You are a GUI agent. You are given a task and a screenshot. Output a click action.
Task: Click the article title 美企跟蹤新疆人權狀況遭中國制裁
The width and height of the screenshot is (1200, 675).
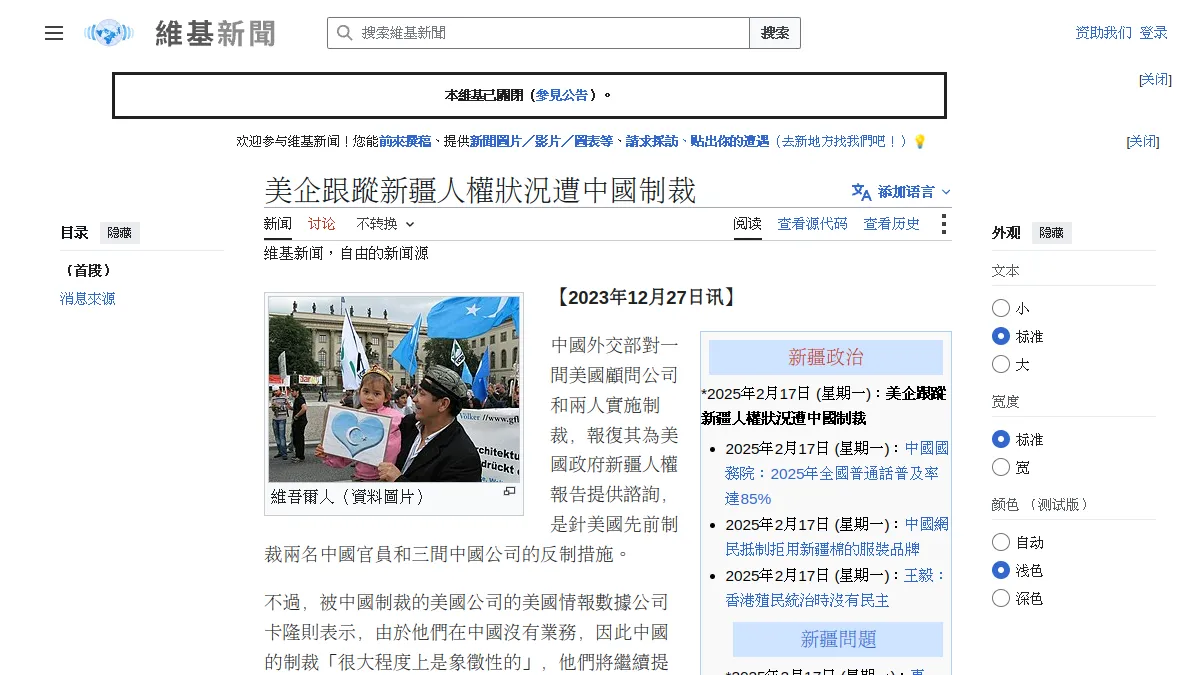click(x=480, y=190)
